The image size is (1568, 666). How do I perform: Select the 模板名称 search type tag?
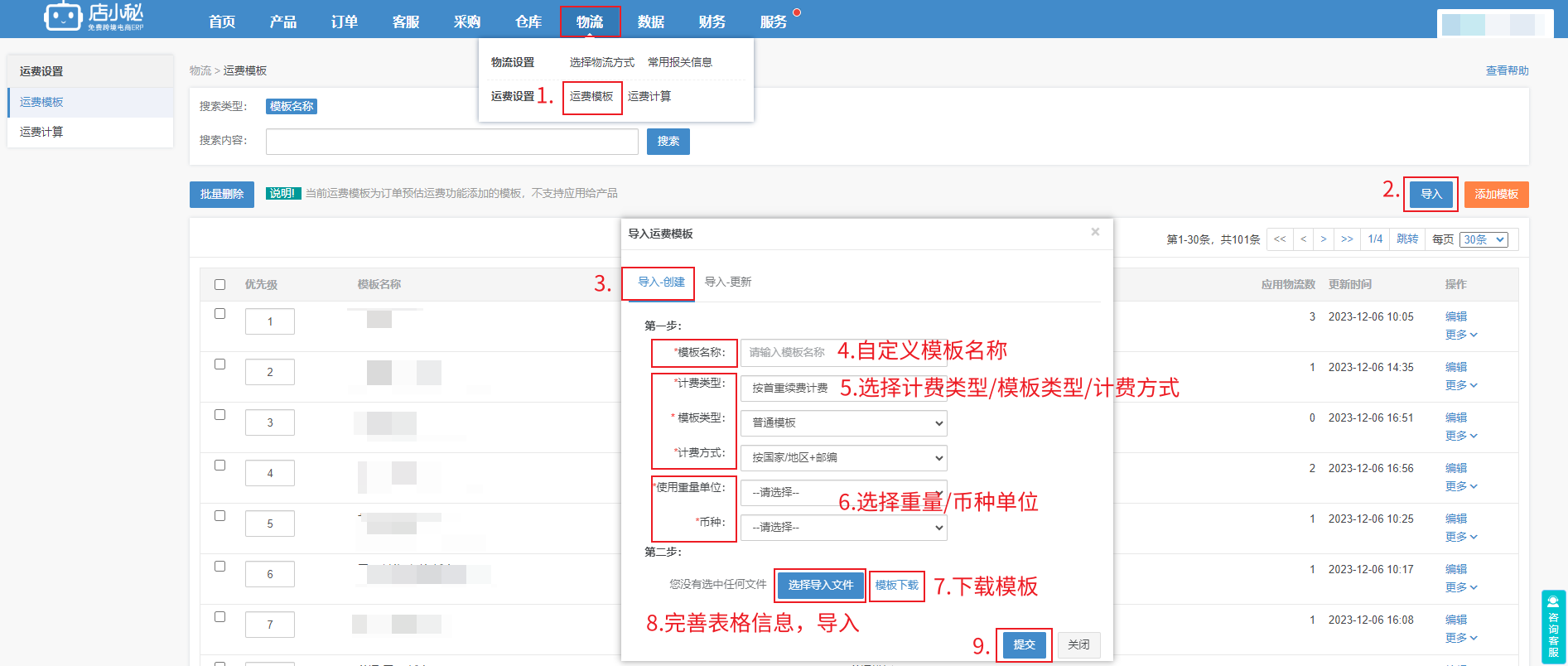(292, 107)
